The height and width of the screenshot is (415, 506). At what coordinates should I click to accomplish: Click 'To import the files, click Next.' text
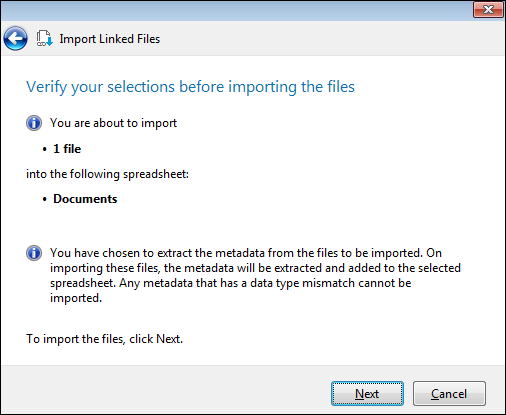pyautogui.click(x=104, y=339)
